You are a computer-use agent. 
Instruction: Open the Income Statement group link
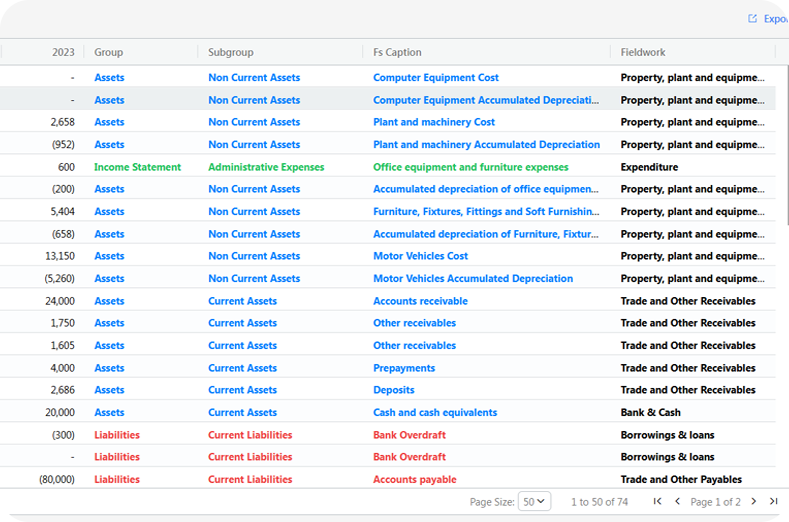pyautogui.click(x=137, y=167)
